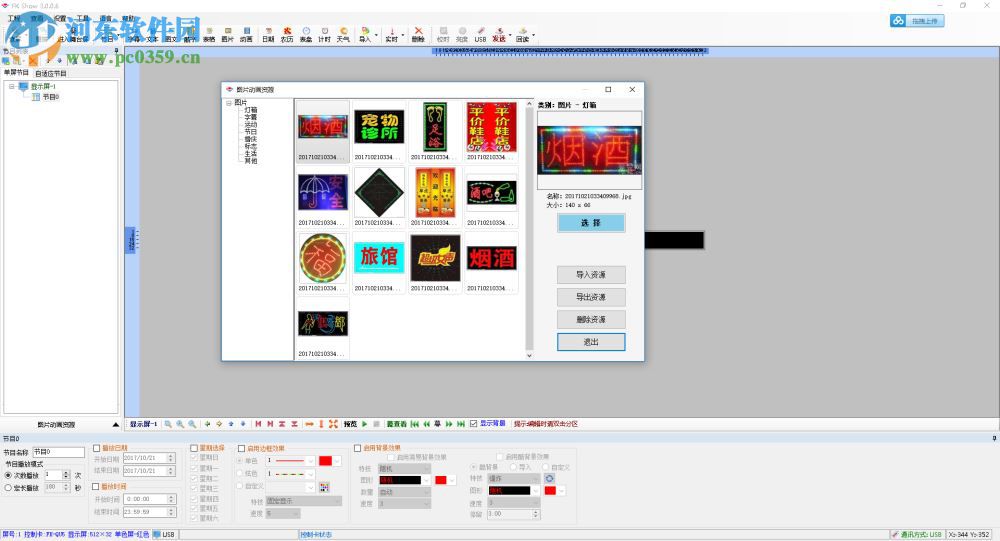Click the 导入资源 button

[591, 275]
